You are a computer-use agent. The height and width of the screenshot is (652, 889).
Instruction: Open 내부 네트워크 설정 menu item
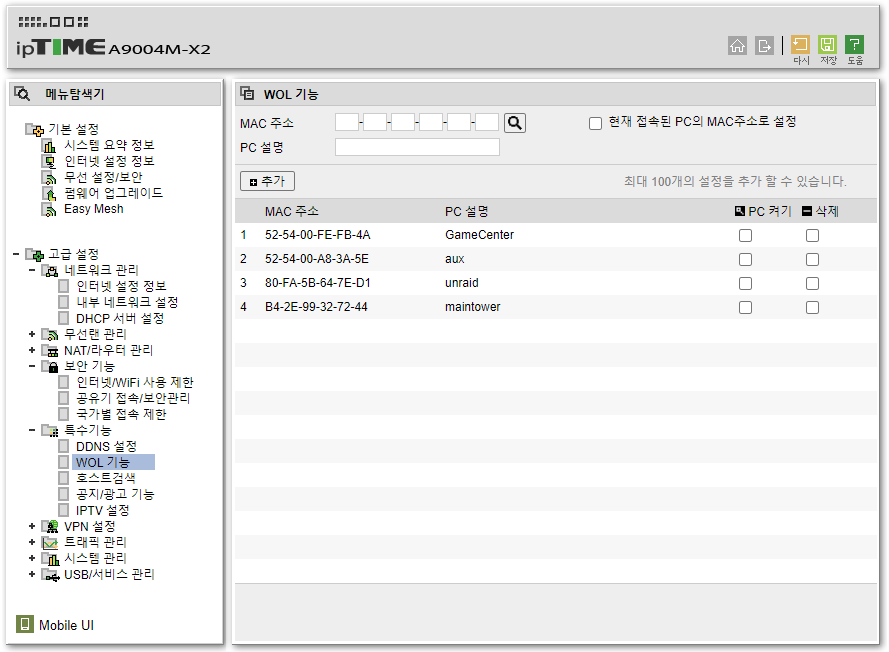click(x=127, y=302)
